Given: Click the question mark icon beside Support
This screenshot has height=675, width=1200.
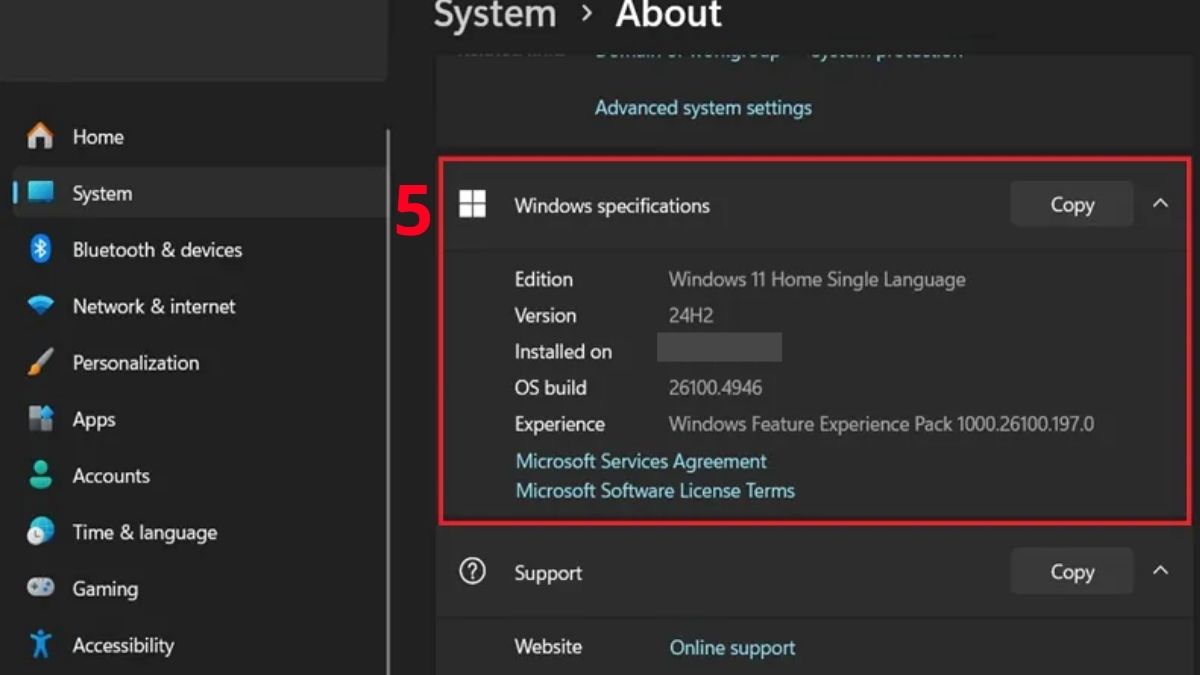Looking at the screenshot, I should (x=472, y=572).
